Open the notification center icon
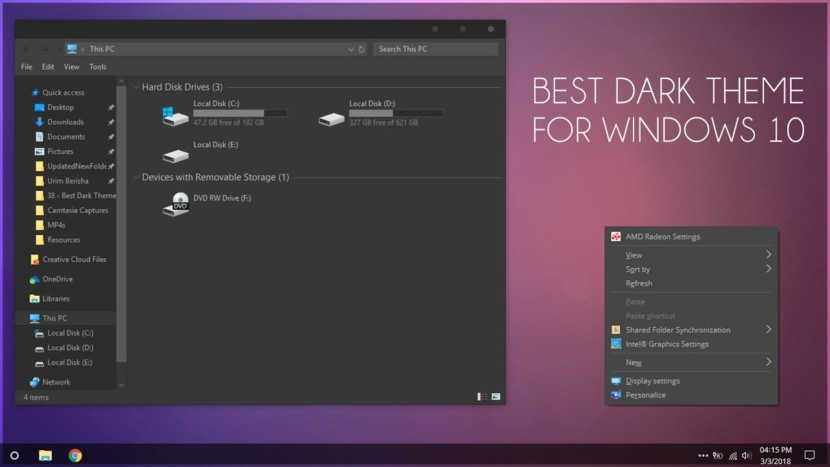Image resolution: width=830 pixels, height=467 pixels. [810, 455]
